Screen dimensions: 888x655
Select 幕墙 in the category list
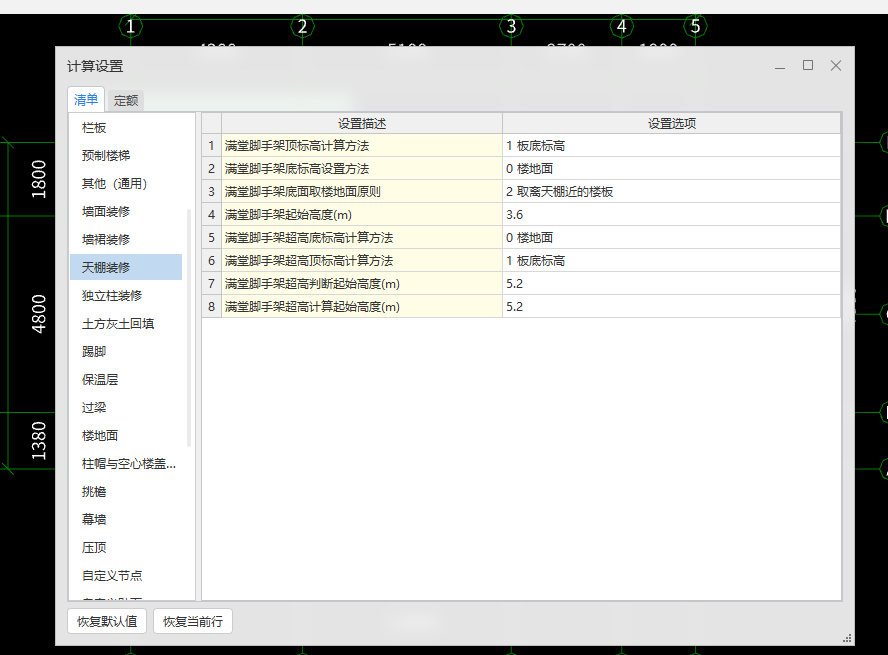click(126, 519)
